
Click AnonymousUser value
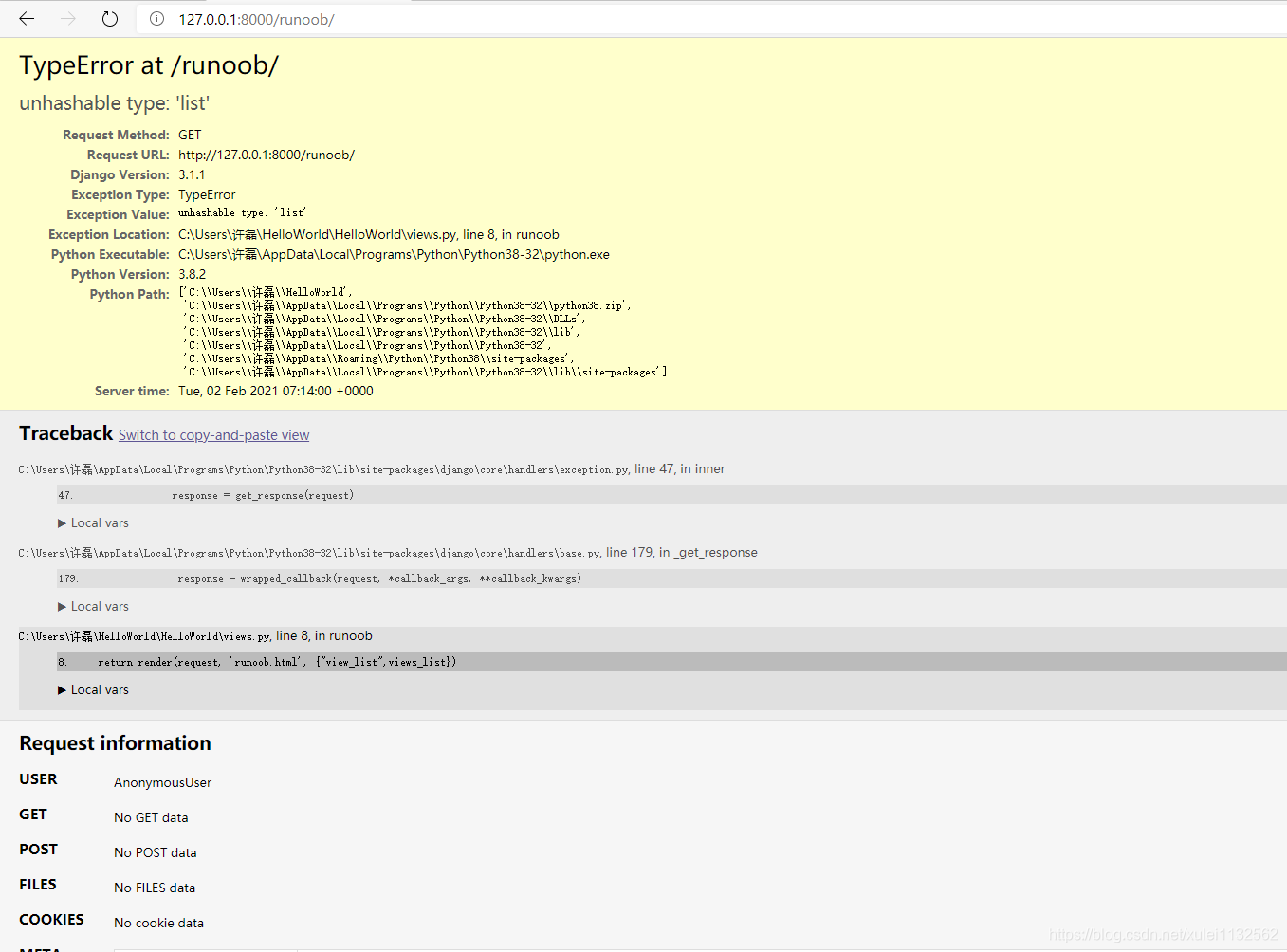[162, 782]
